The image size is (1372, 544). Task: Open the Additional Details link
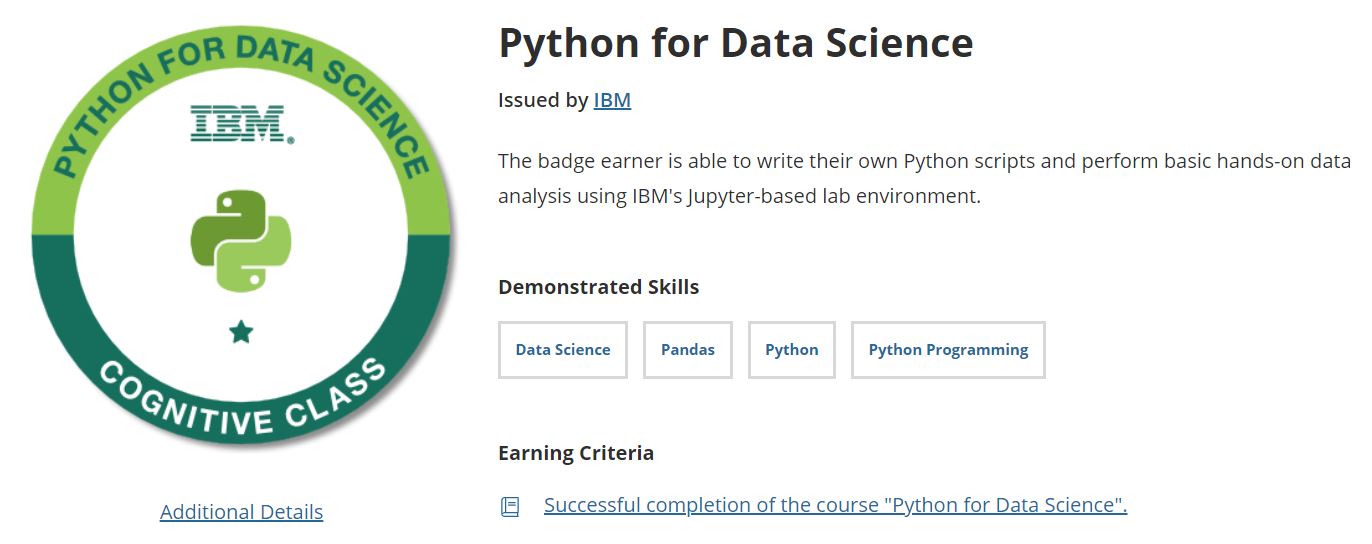(241, 512)
